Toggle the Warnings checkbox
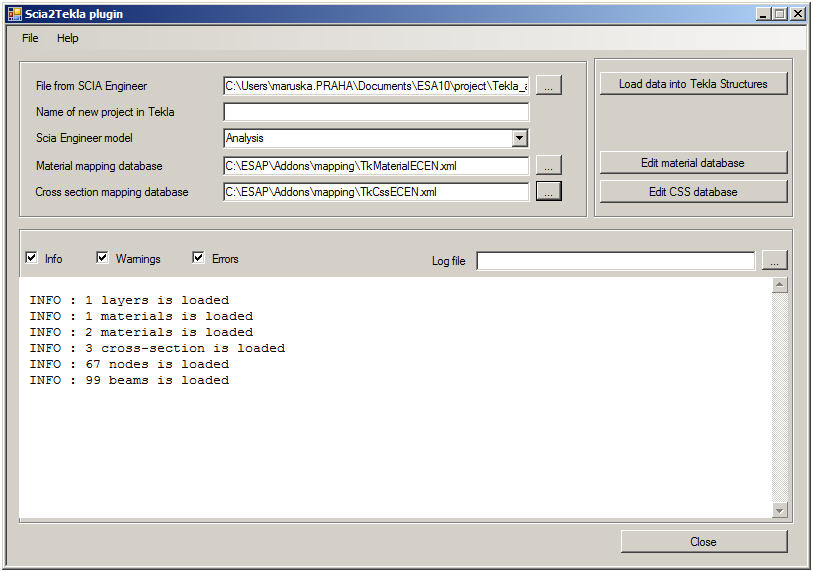The height and width of the screenshot is (572, 813). tap(102, 258)
